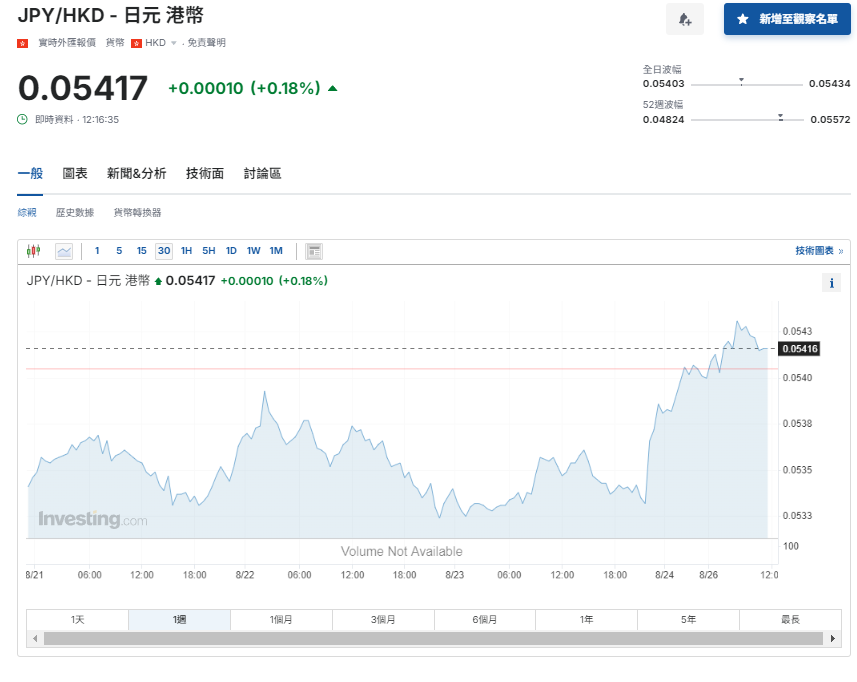Click the info icon on the chart
The width and height of the screenshot is (857, 682).
(x=831, y=283)
